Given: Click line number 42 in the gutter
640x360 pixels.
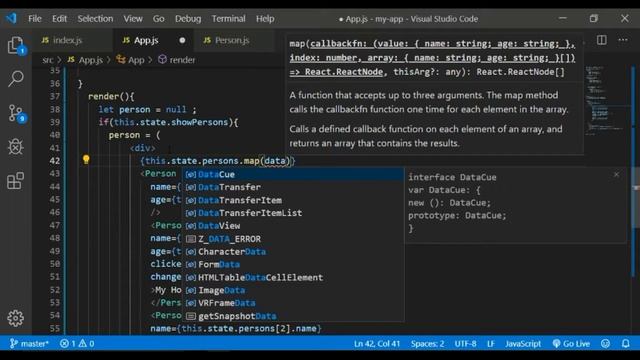Looking at the screenshot, I should [55, 160].
